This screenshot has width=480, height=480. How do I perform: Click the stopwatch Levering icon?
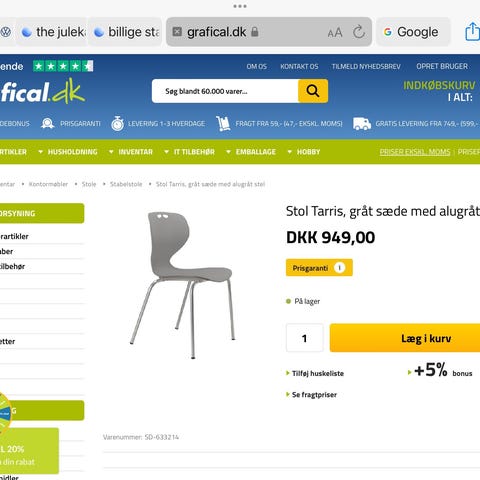click(117, 123)
